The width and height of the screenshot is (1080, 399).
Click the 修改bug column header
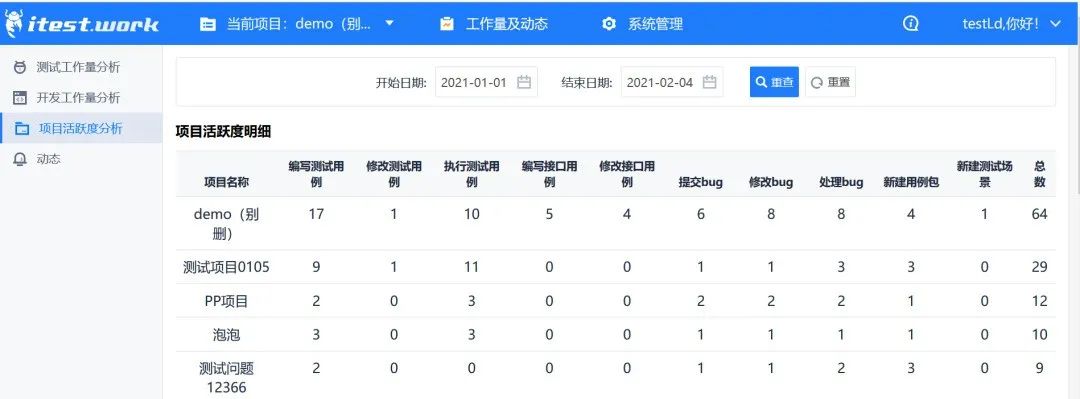pyautogui.click(x=771, y=182)
